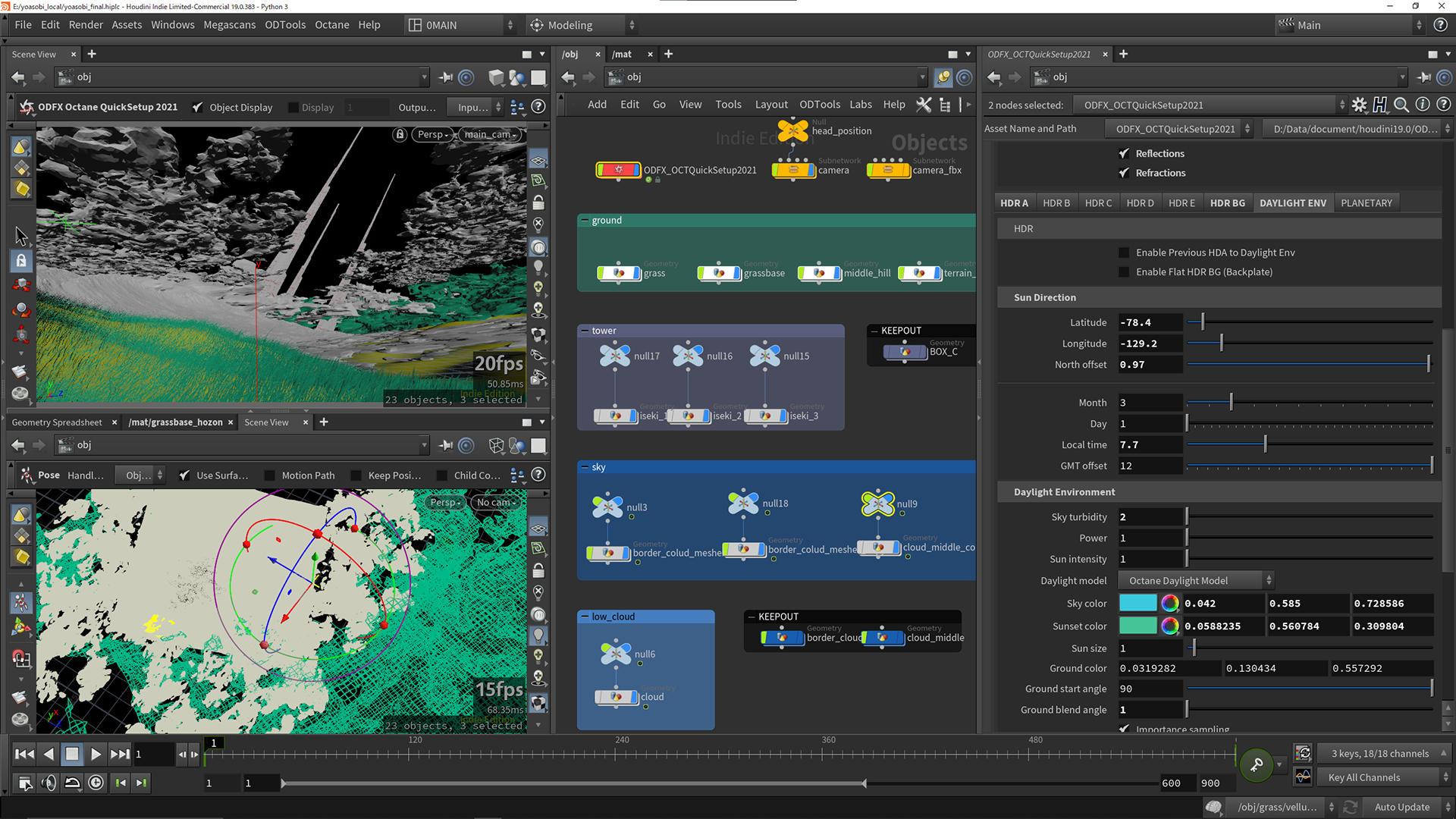
Task: Toggle the Reflections checkbox
Action: [x=1124, y=153]
